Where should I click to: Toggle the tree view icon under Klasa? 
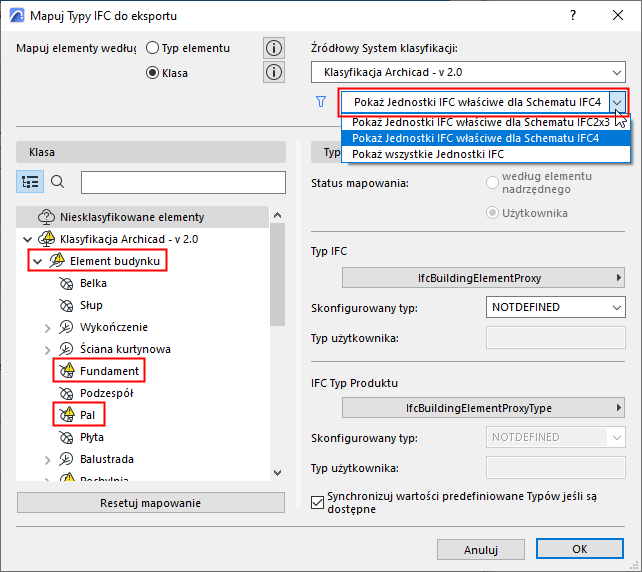click(x=30, y=182)
